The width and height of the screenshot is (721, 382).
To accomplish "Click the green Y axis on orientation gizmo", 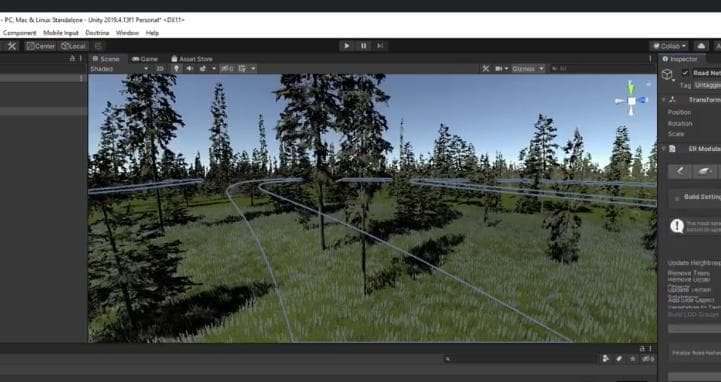I will pos(631,88).
